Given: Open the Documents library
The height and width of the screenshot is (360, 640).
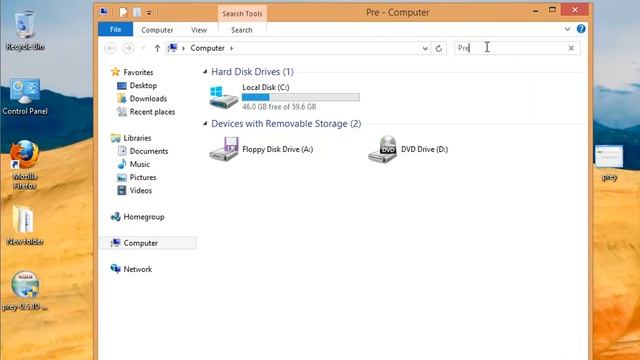Looking at the screenshot, I should coord(149,151).
